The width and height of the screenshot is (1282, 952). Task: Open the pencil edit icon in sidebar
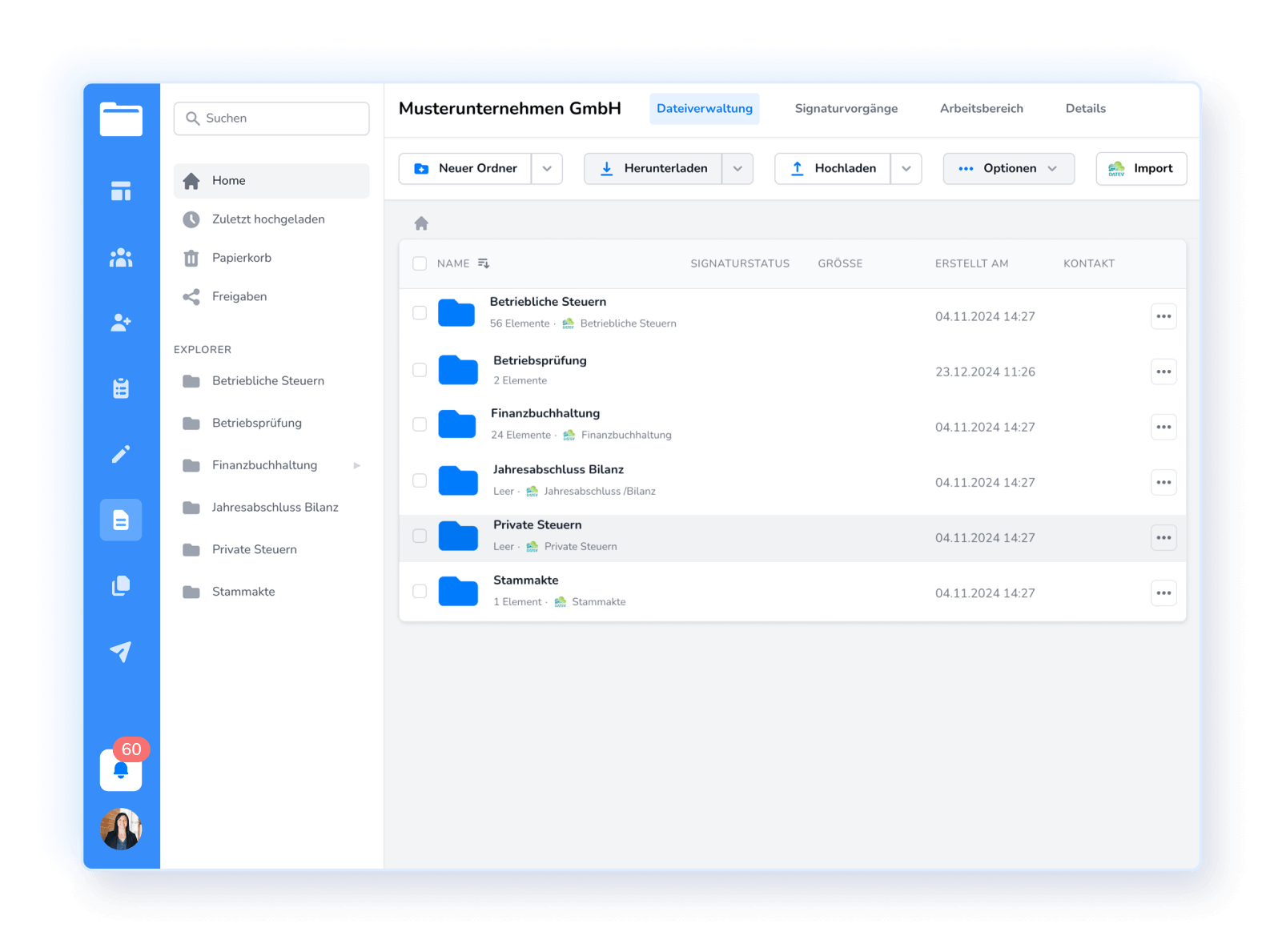(121, 455)
